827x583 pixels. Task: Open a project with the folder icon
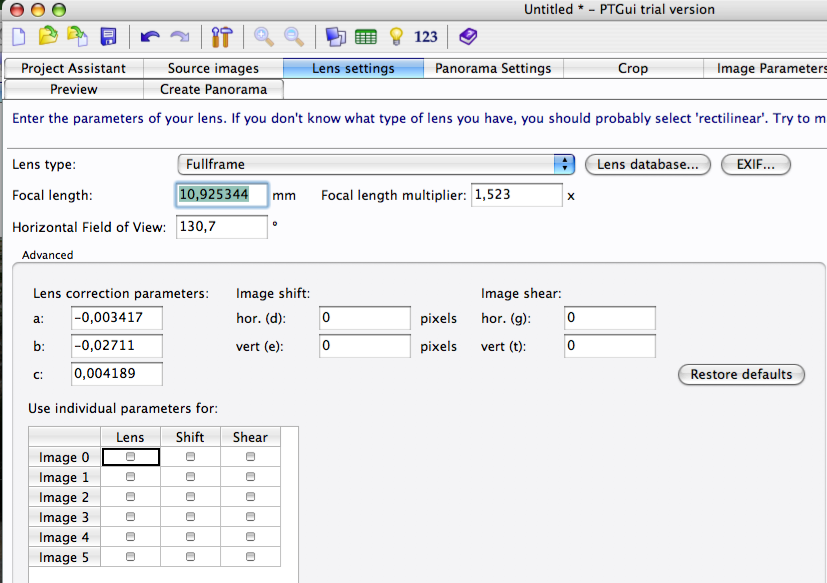(x=48, y=37)
